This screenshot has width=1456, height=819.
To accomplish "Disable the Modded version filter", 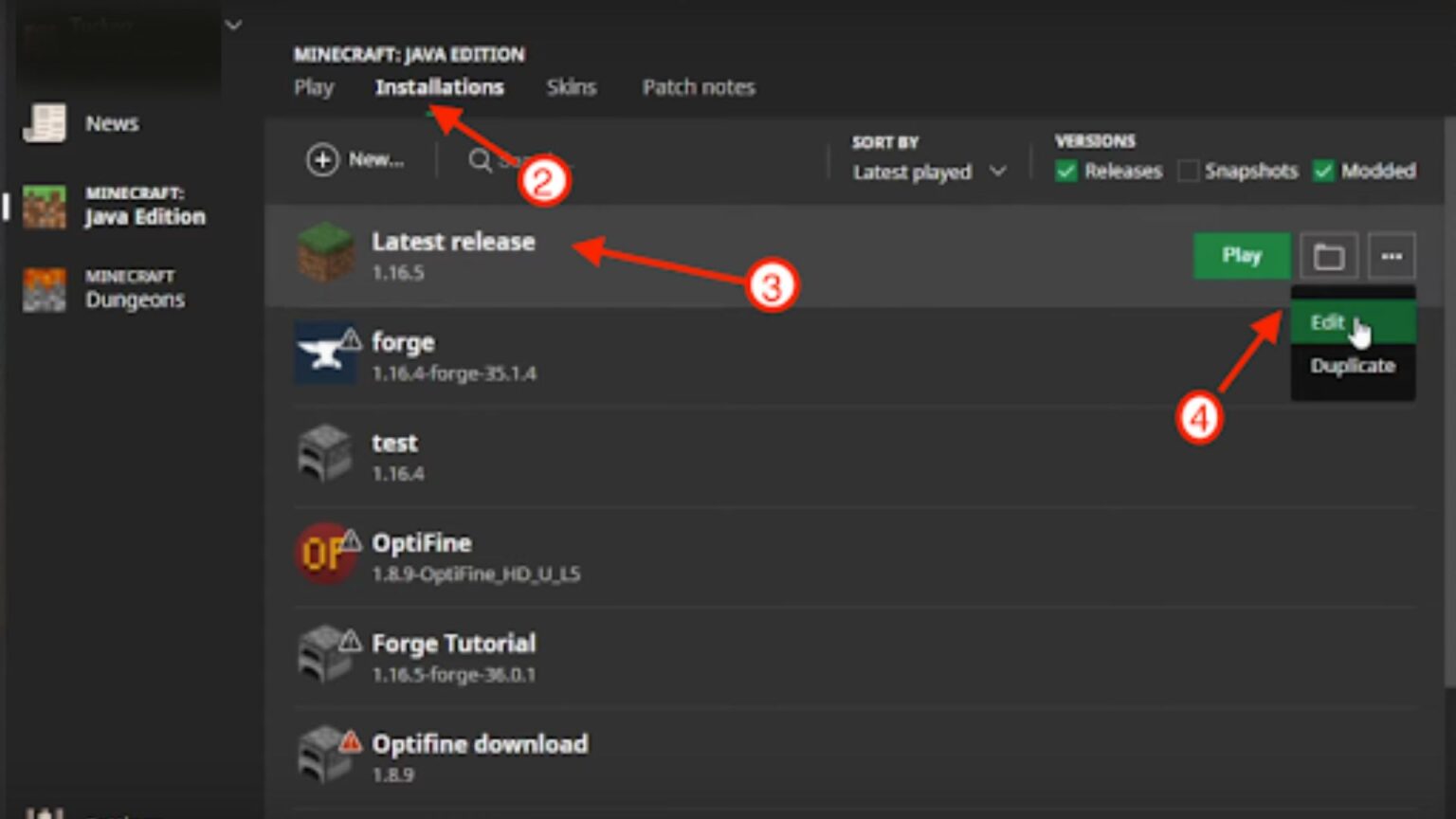I will point(1323,171).
